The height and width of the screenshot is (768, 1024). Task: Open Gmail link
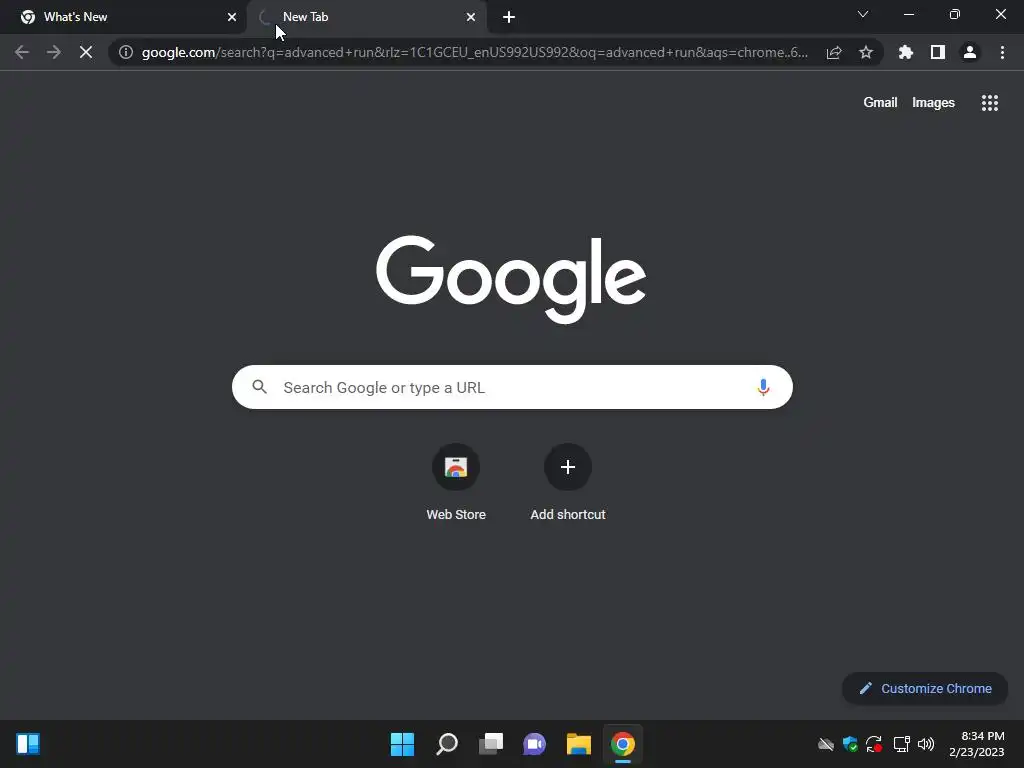point(880,103)
